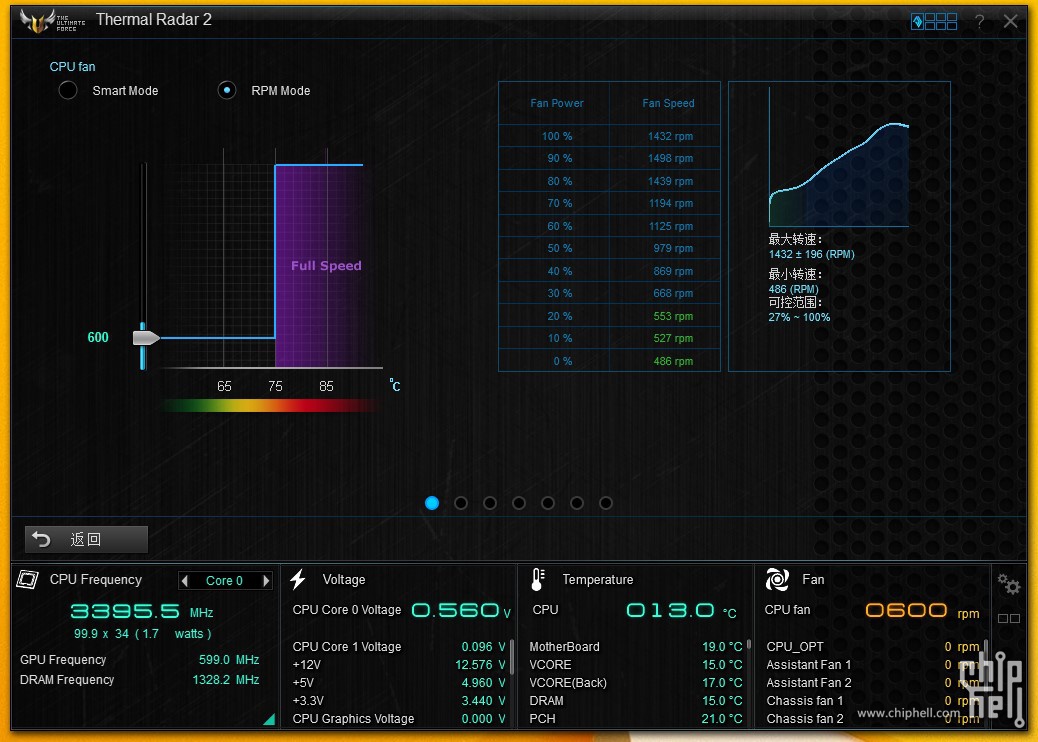Click the DRAM Frequency row

coord(140,680)
